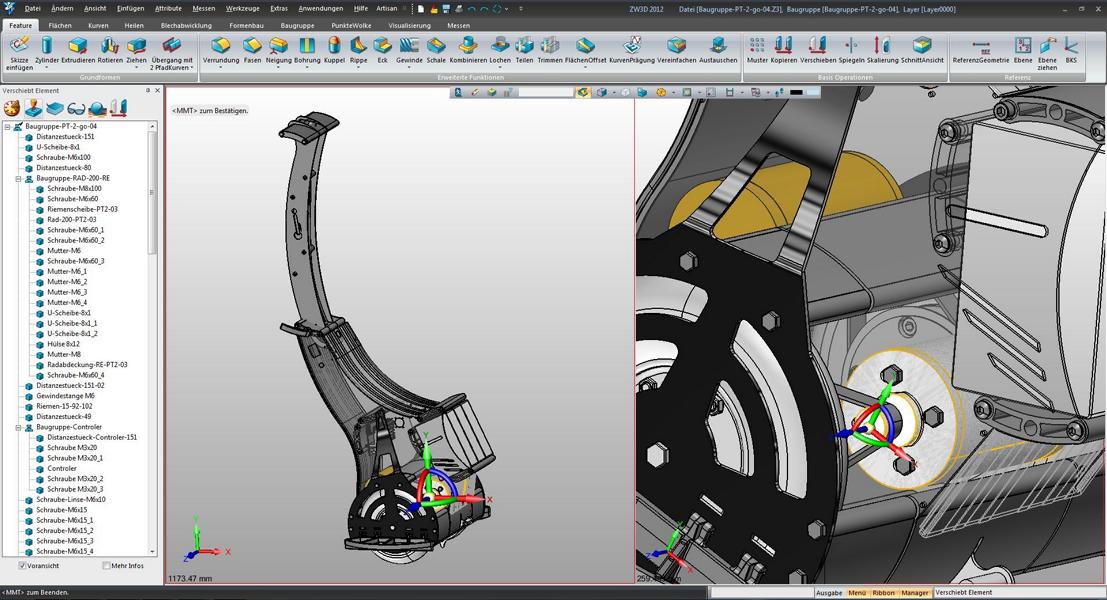Choose the Rotieren tool
Image resolution: width=1107 pixels, height=600 pixels.
click(x=110, y=50)
